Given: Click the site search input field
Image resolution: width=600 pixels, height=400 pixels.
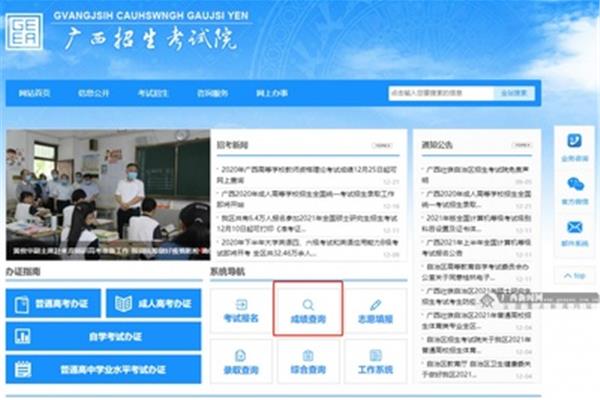Looking at the screenshot, I should click(x=441, y=93).
